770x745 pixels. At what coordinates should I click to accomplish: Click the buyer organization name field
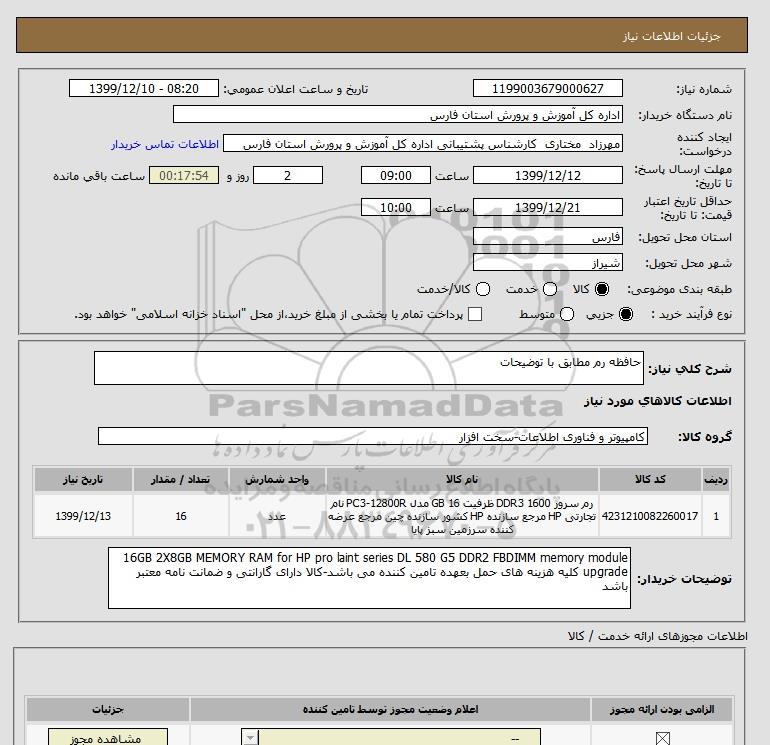[398, 115]
